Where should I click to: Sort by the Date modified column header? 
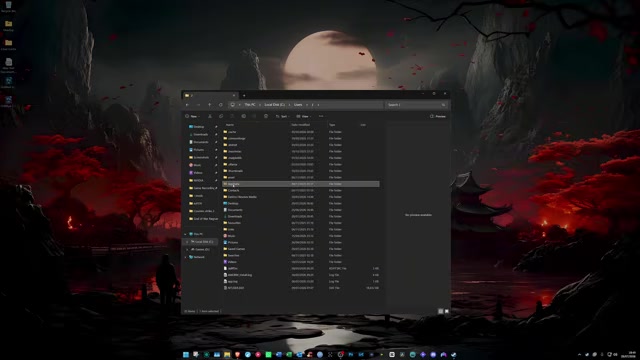[301, 125]
